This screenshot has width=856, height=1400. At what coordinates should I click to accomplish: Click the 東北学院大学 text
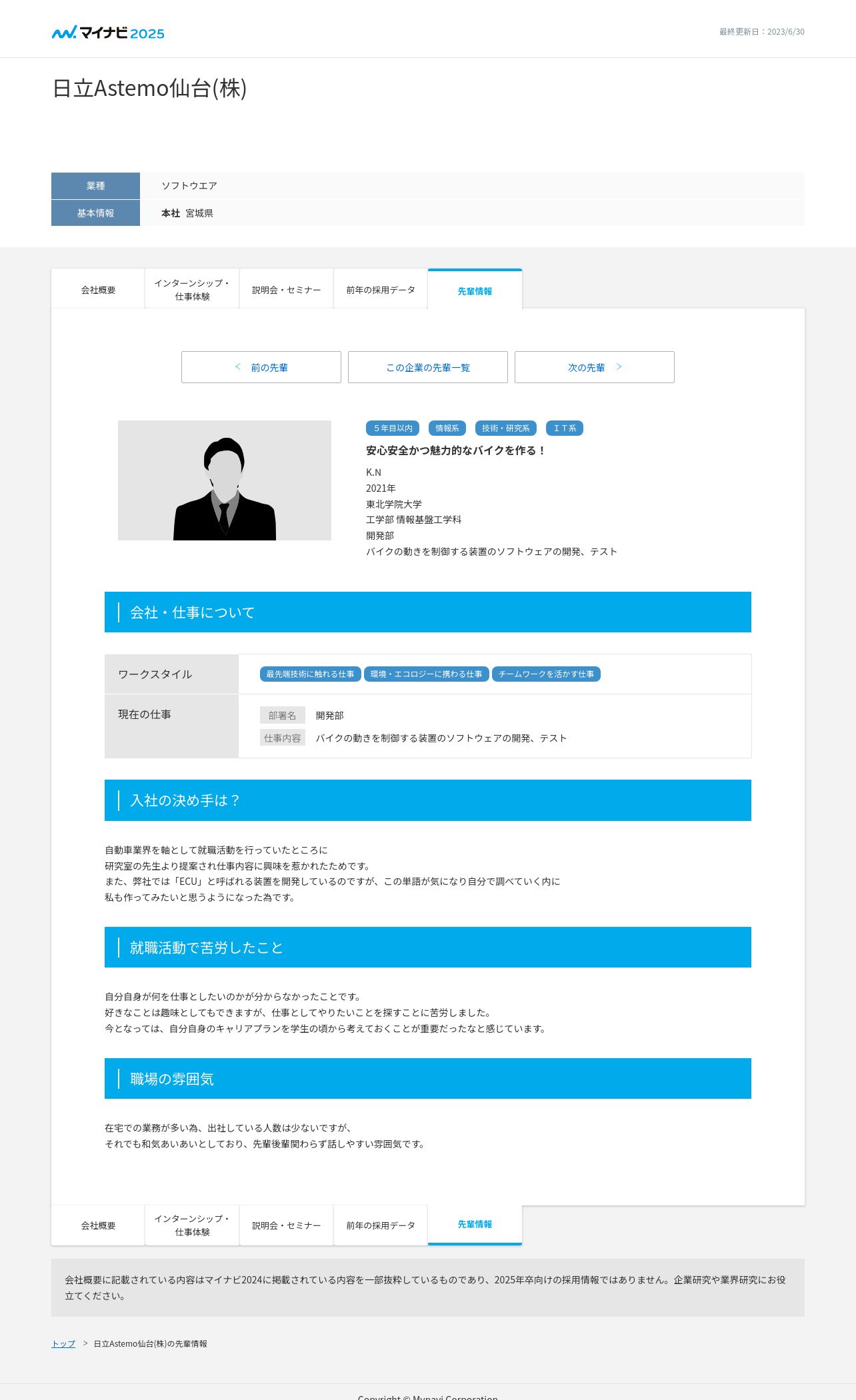tap(394, 504)
